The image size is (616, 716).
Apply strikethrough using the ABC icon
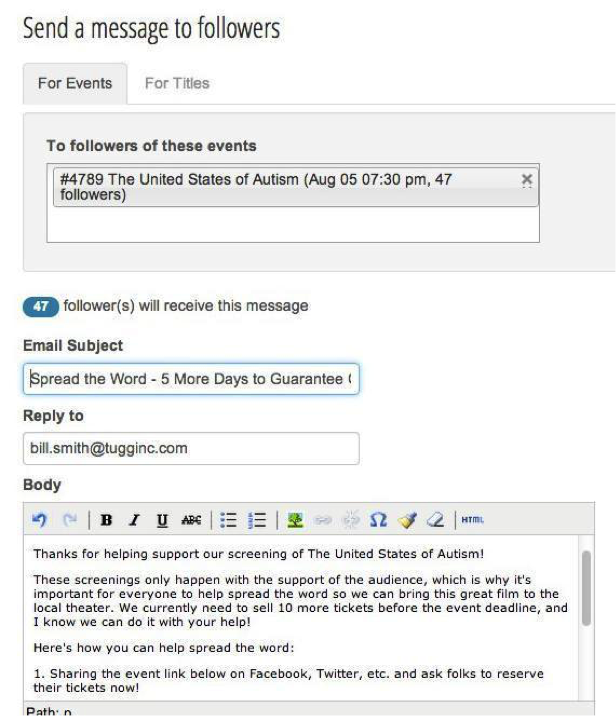tap(191, 520)
